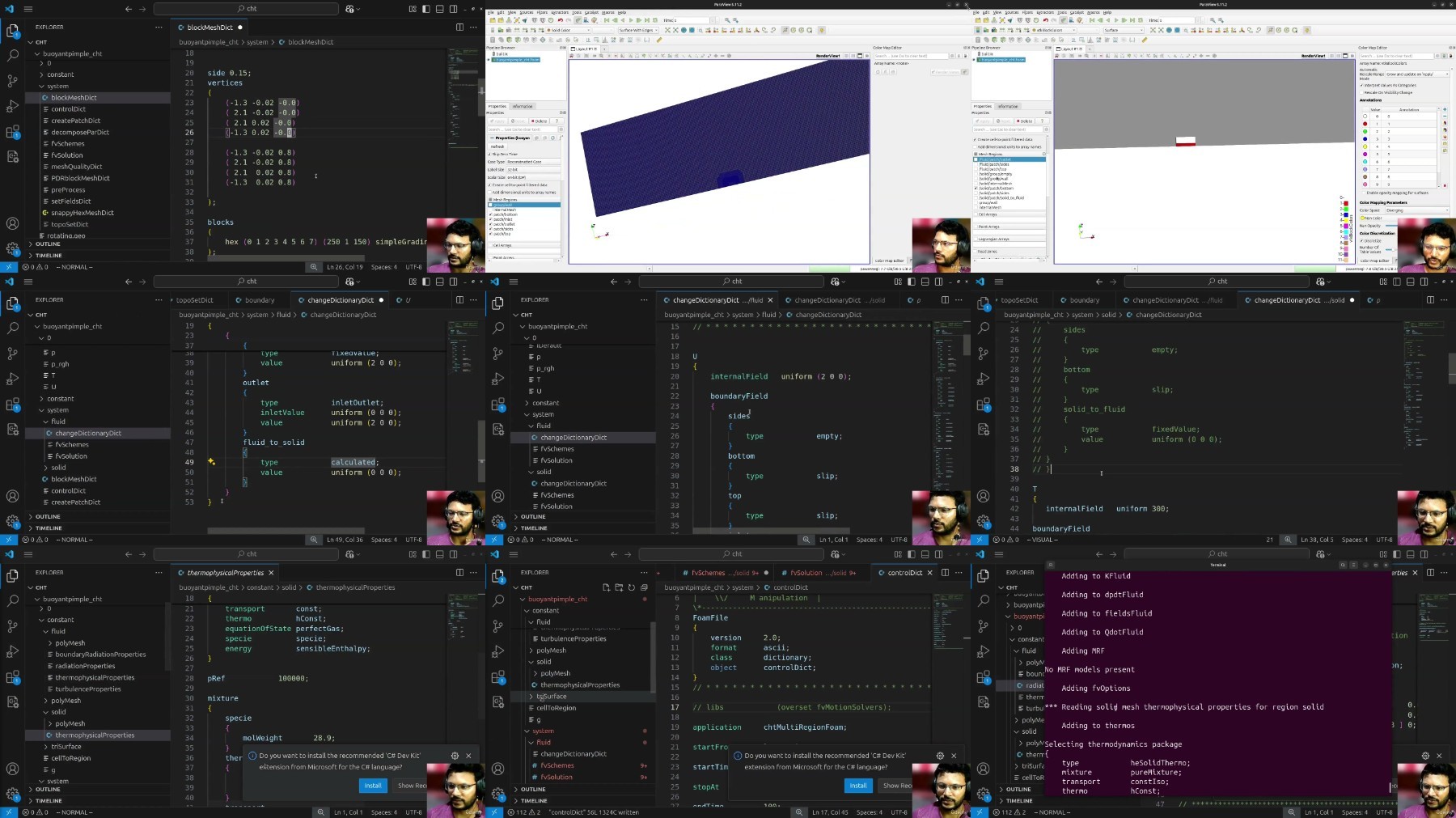
Task: Click lightbulb icon in vtkBlockColors ParaView toolbar
Action: click(1306, 30)
